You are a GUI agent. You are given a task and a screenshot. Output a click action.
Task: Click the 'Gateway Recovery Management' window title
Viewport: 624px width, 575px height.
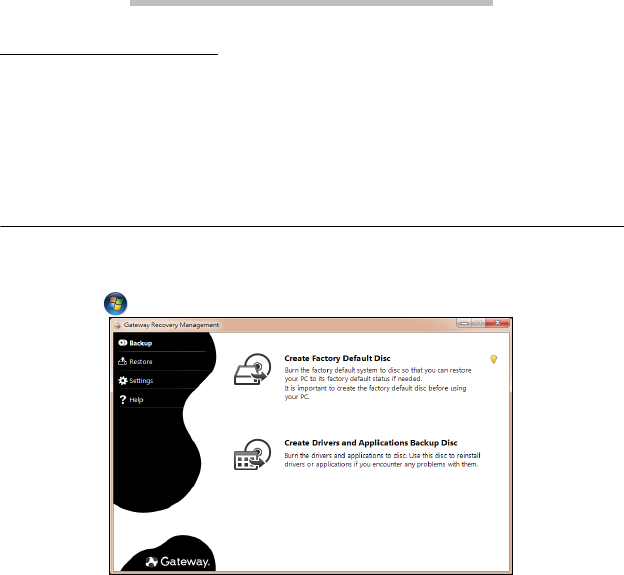(171, 325)
